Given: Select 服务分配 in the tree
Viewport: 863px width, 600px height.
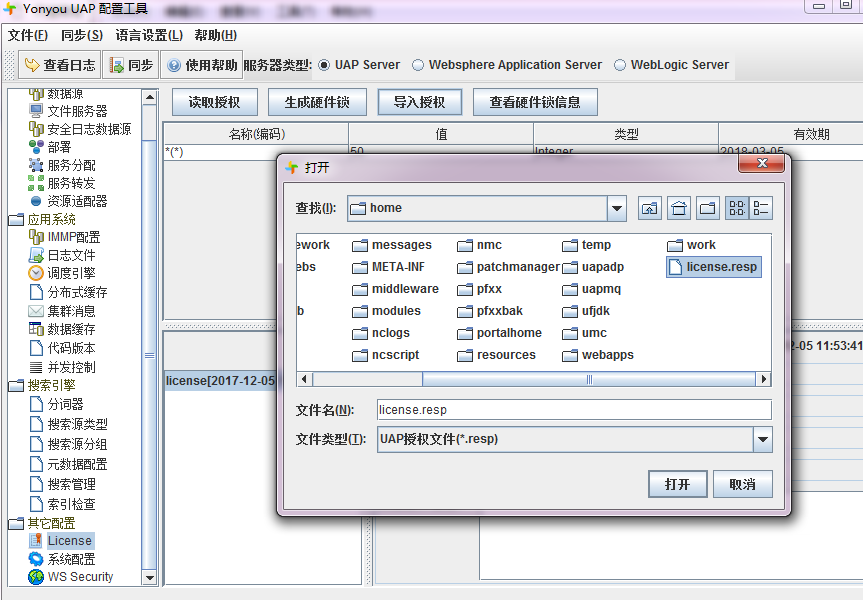Looking at the screenshot, I should click(71, 165).
